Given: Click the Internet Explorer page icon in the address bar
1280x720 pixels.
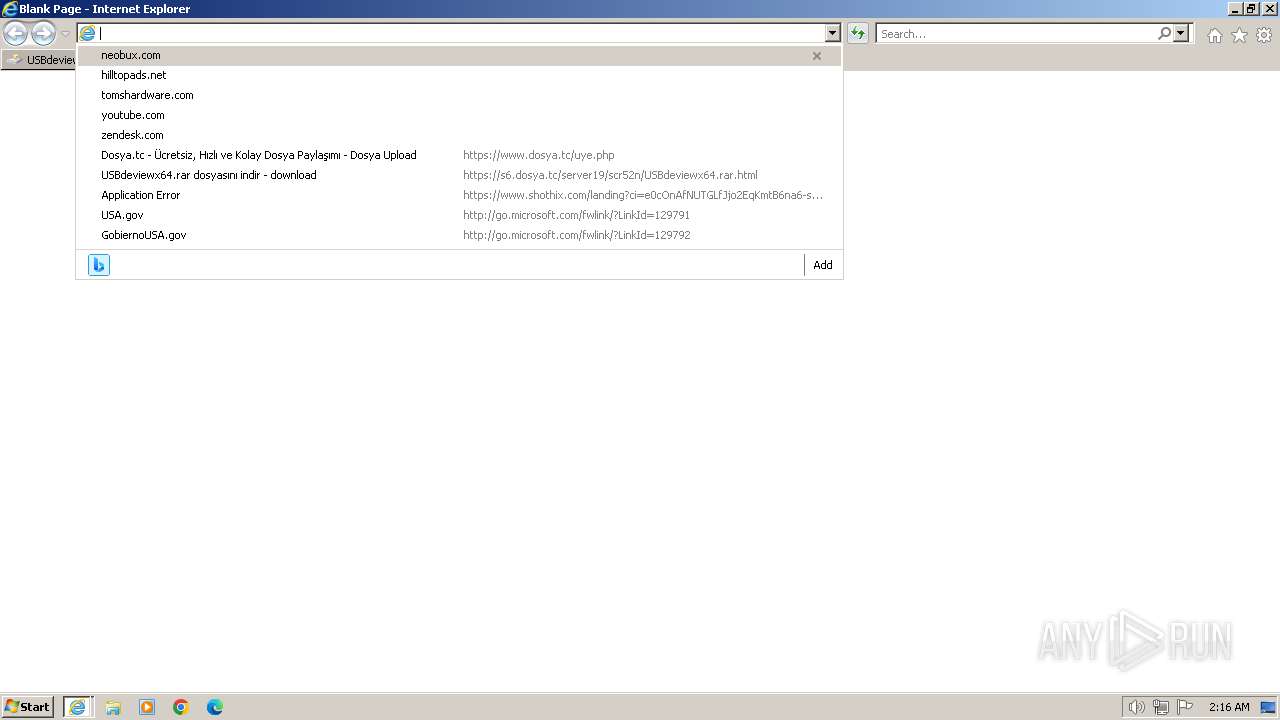Looking at the screenshot, I should coord(88,34).
